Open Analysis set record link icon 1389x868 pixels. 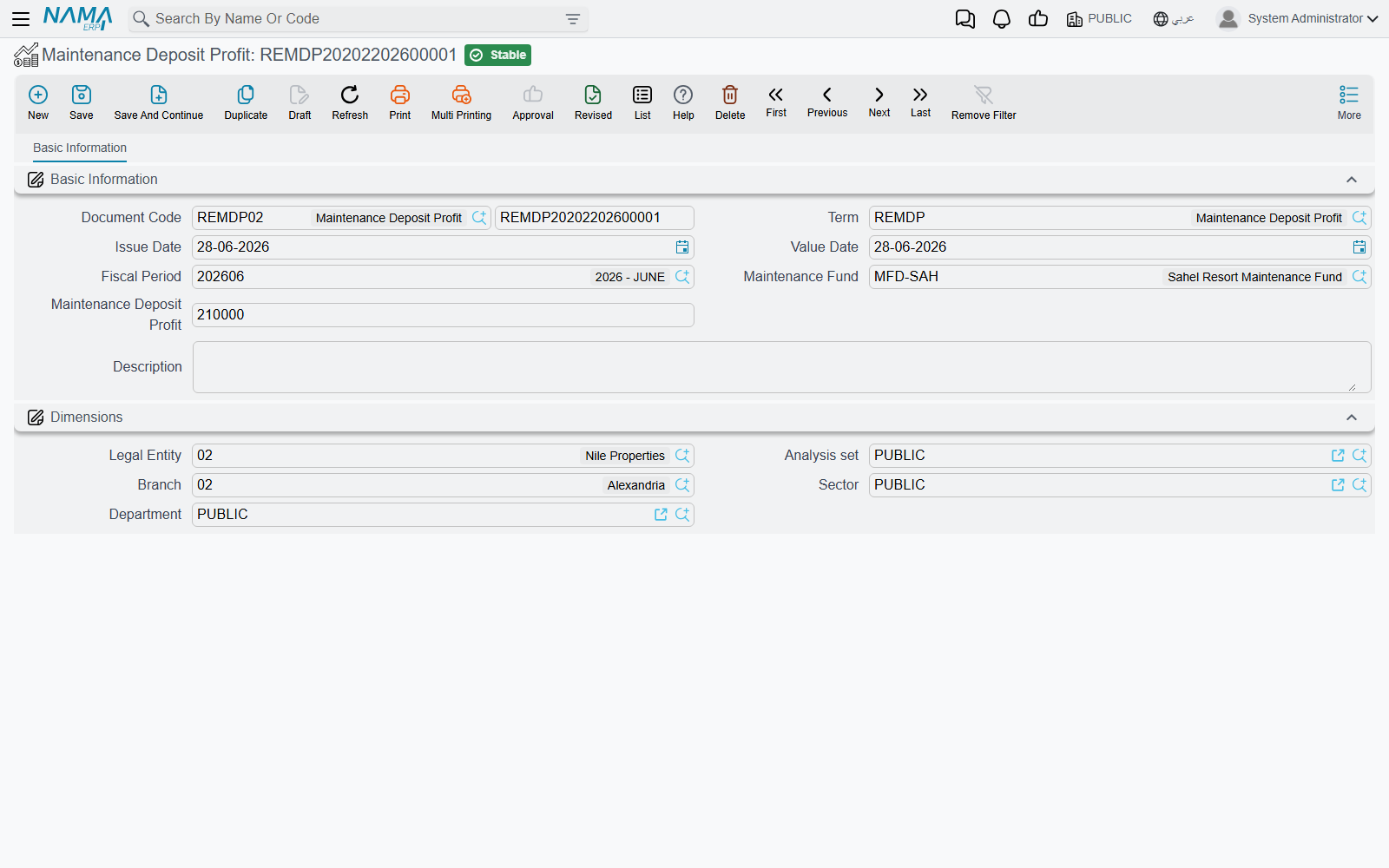point(1338,456)
